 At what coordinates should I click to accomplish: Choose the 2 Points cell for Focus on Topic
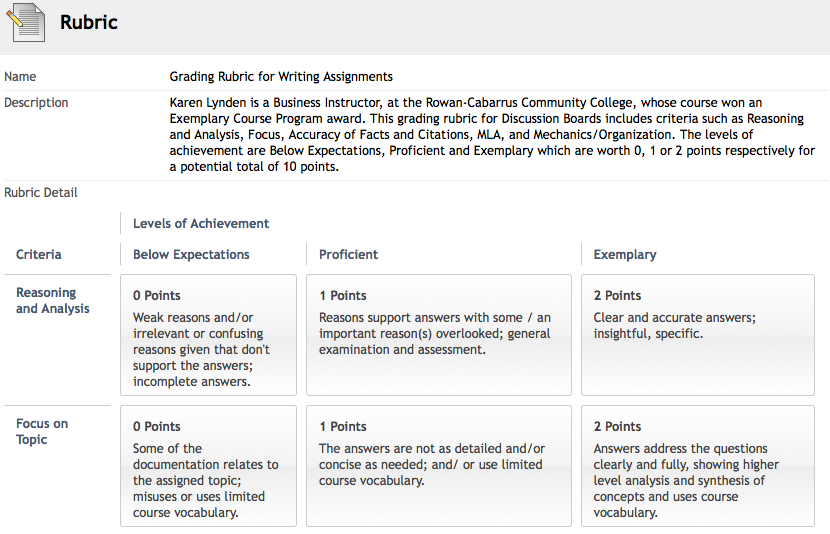click(x=698, y=466)
